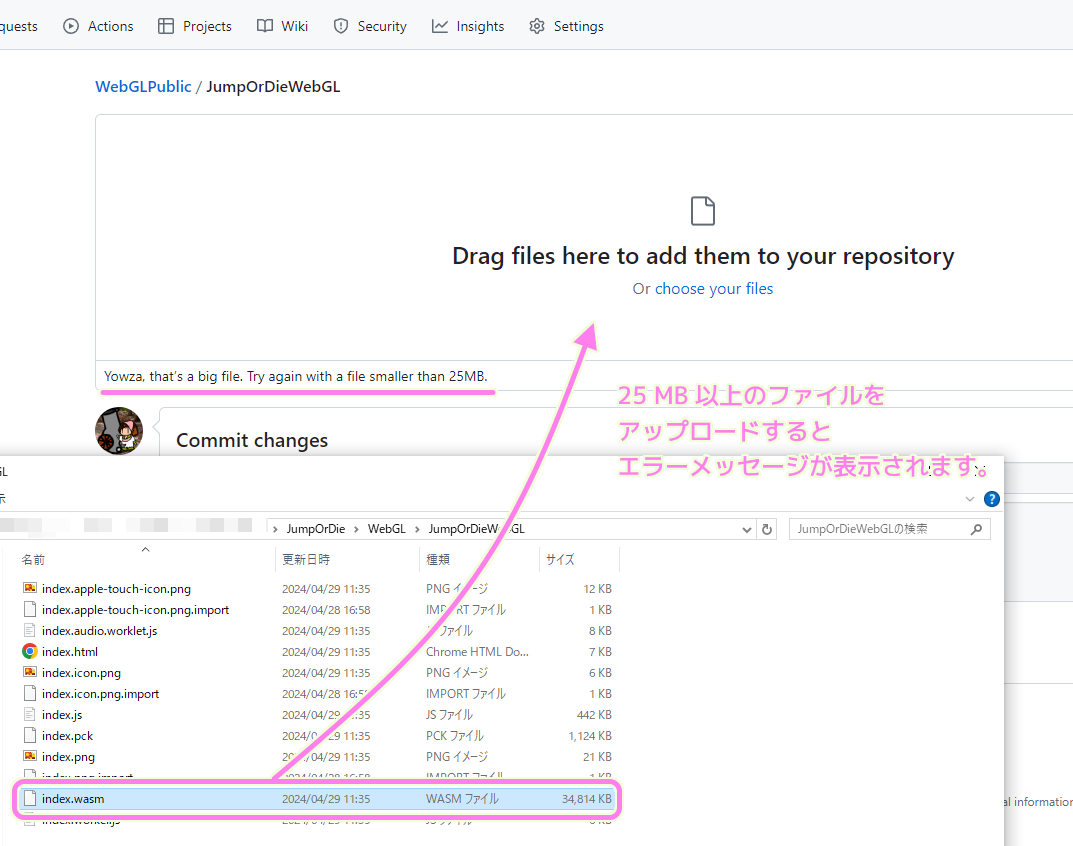This screenshot has height=846, width=1073.
Task: Open the Security tab
Action: [x=370, y=26]
